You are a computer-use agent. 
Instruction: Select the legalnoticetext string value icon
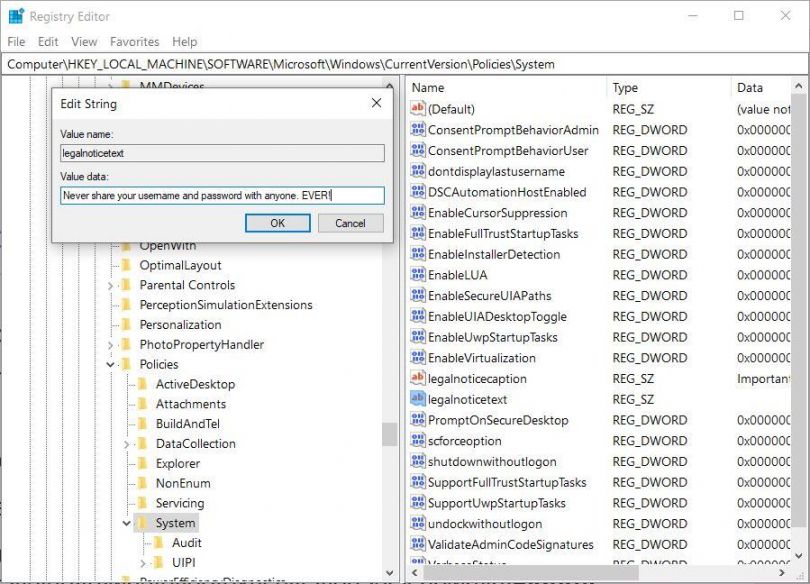[416, 399]
